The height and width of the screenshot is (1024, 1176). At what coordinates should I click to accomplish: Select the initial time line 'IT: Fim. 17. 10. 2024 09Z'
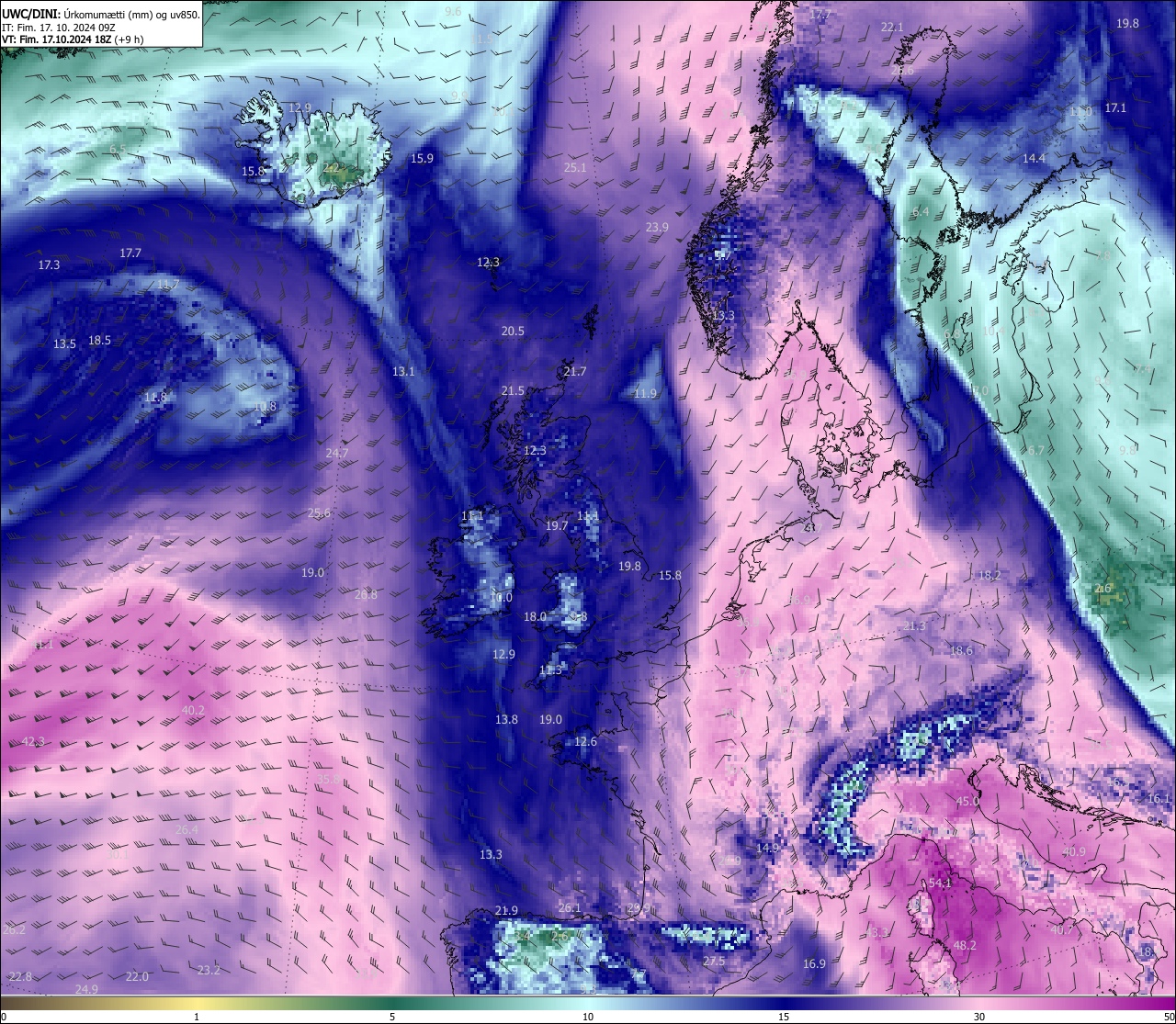click(x=59, y=28)
